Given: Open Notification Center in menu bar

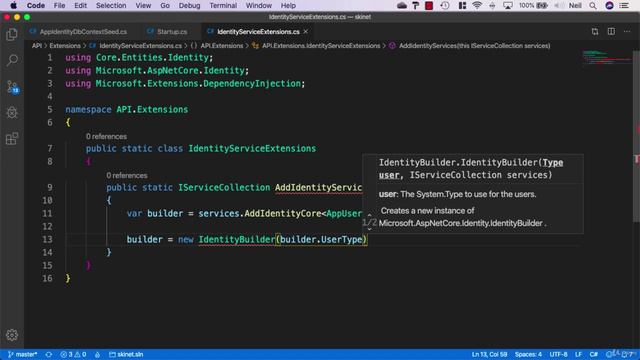Looking at the screenshot, I should click(x=624, y=5).
